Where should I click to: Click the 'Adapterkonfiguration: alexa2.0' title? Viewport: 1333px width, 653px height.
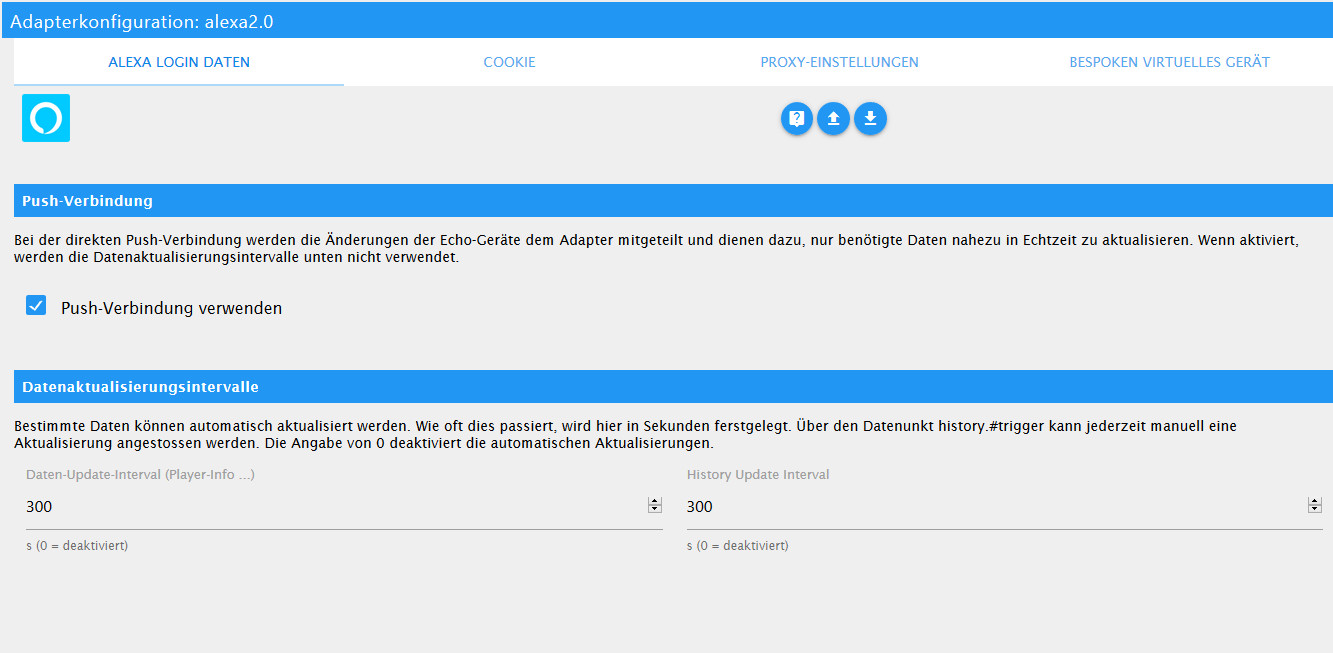click(x=142, y=21)
